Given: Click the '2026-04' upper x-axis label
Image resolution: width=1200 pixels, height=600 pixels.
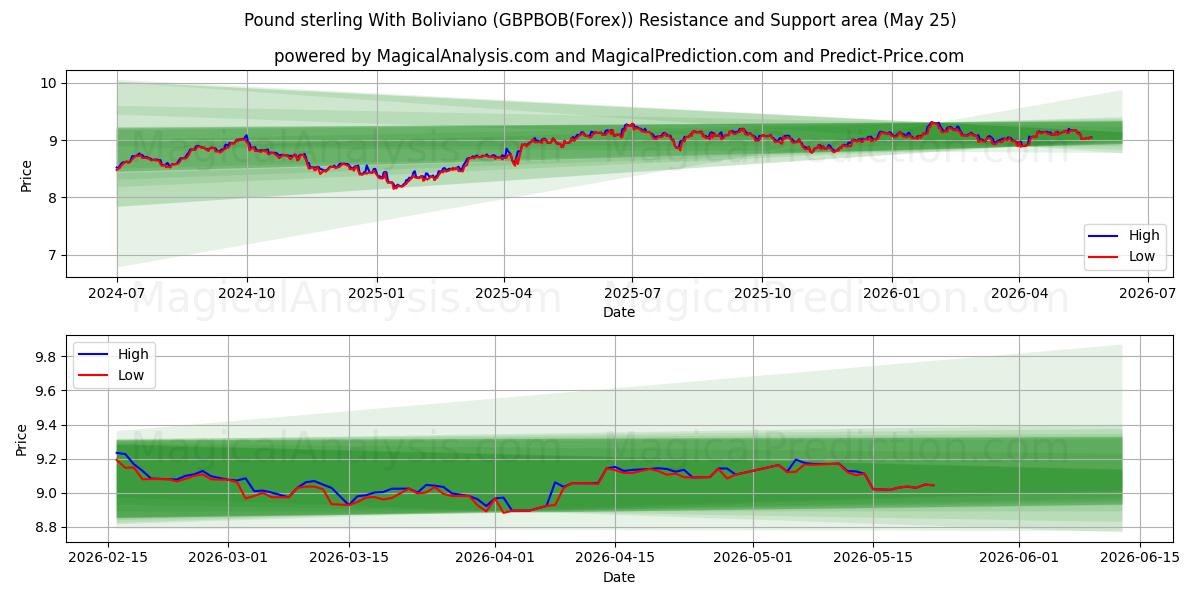Looking at the screenshot, I should [x=1019, y=295].
